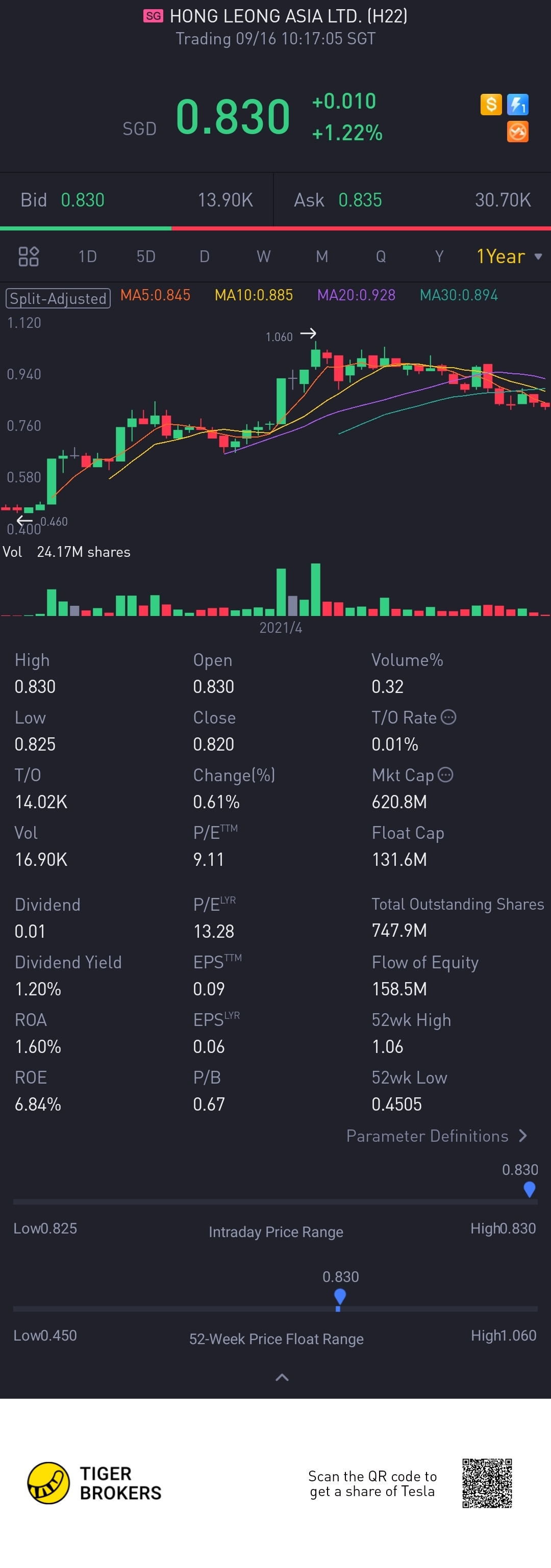This screenshot has height=1568, width=551.
Task: Tap the Tiger Brokers logo
Action: pos(48,1483)
